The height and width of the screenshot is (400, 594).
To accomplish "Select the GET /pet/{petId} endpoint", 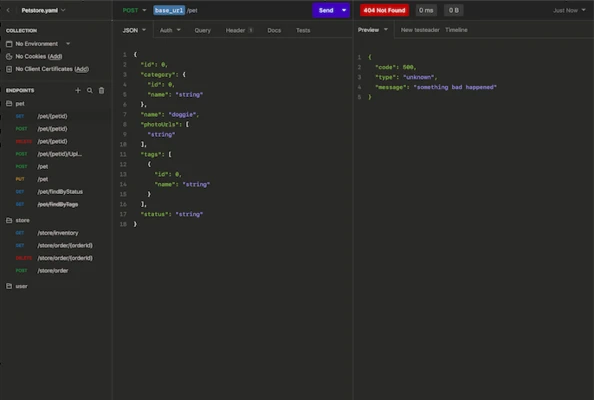I will point(56,116).
